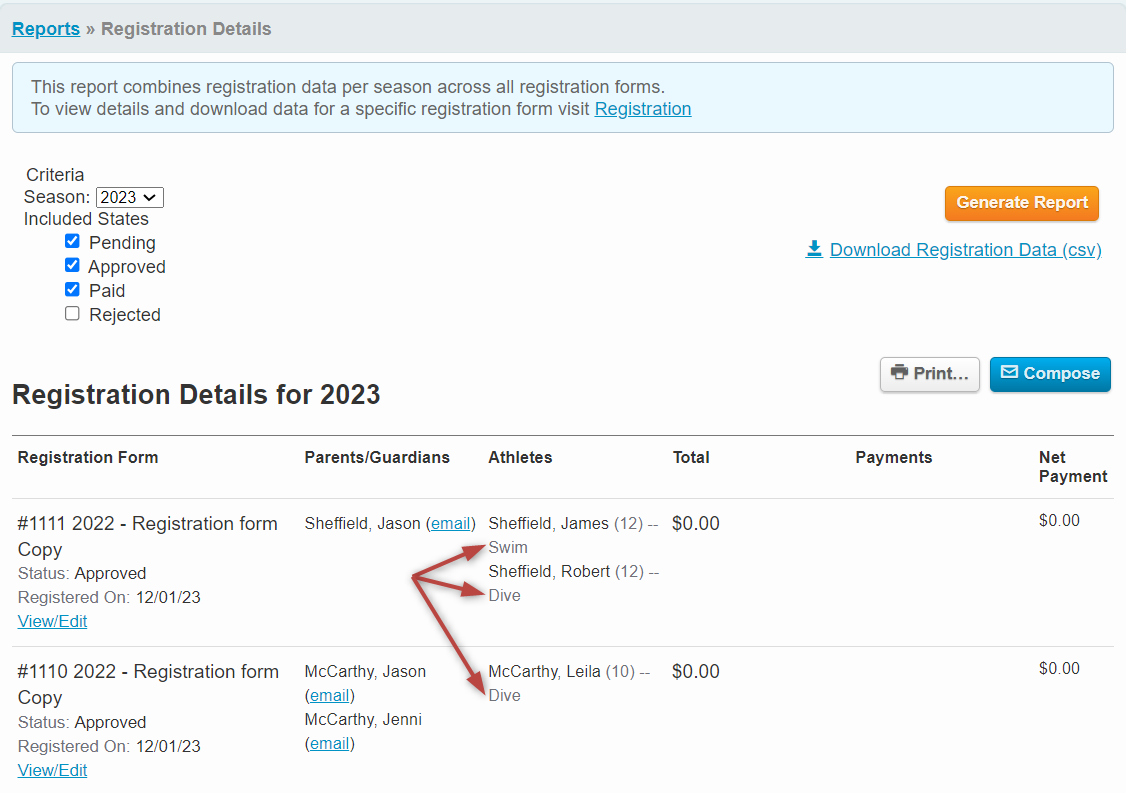Click the #1110 2022 - Registration form Copy title

(x=148, y=685)
